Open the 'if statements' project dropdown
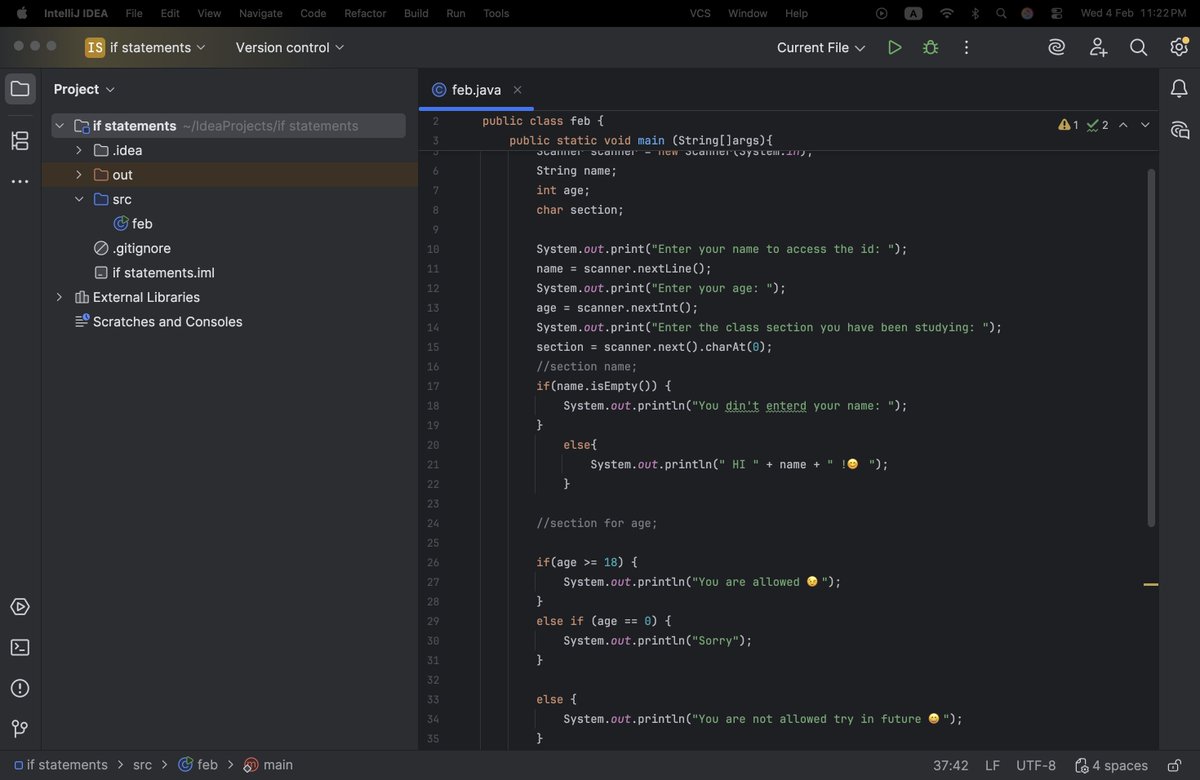 click(145, 47)
